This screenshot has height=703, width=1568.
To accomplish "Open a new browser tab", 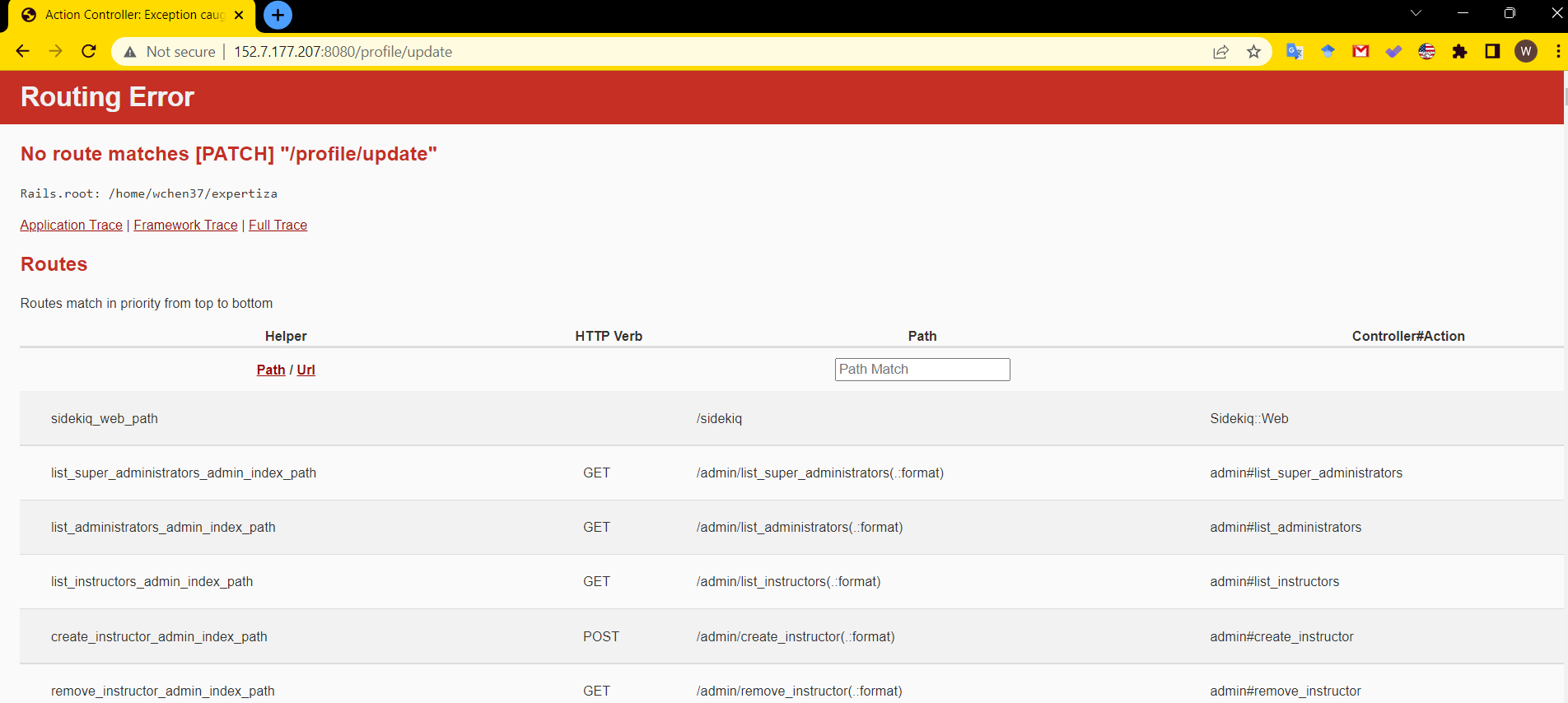I will pos(278,15).
